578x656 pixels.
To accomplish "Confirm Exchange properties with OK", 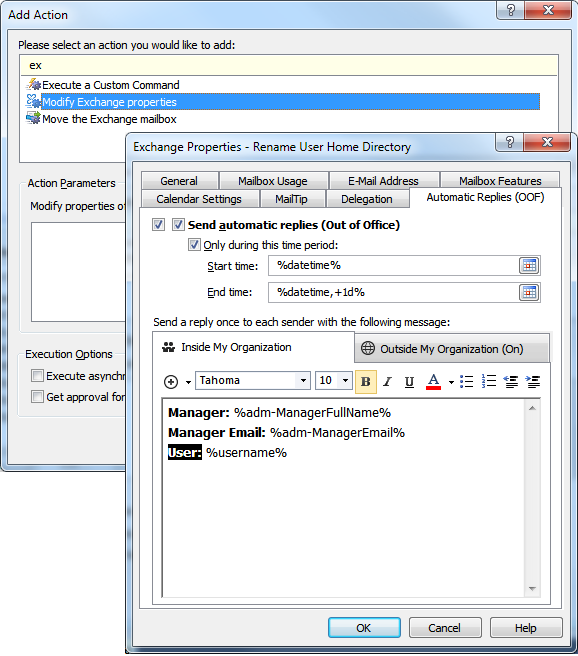I will coord(364,628).
